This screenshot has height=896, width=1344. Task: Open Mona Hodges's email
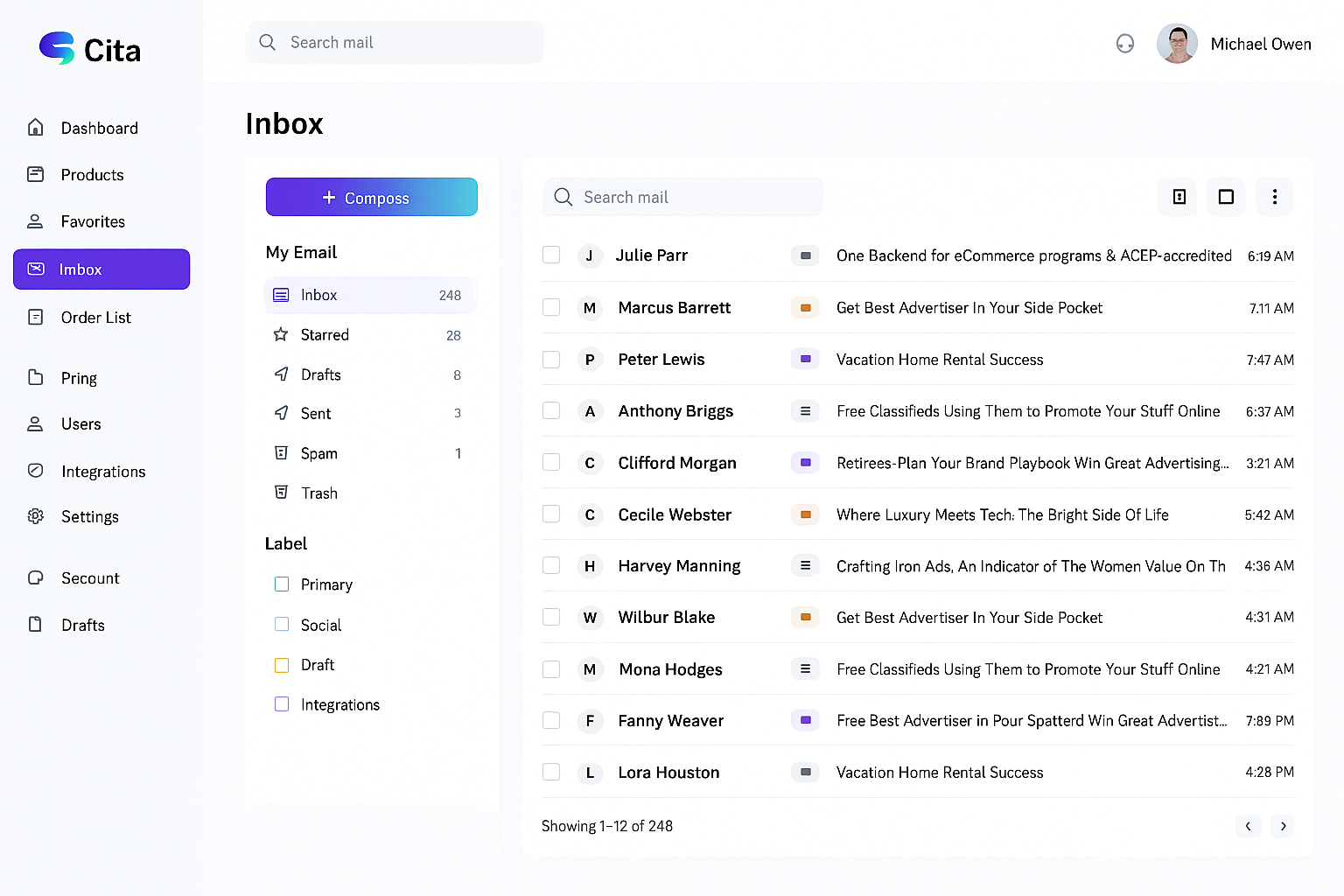[x=918, y=669]
